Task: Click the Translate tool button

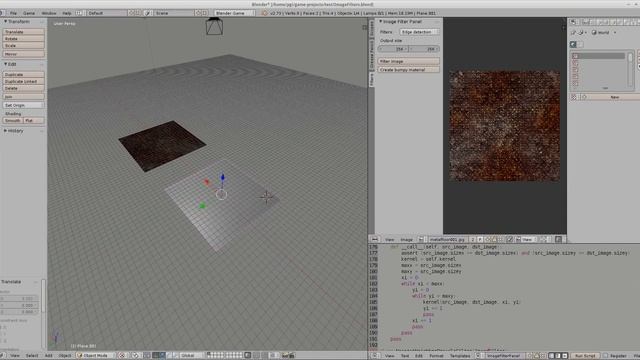Action: coord(23,31)
